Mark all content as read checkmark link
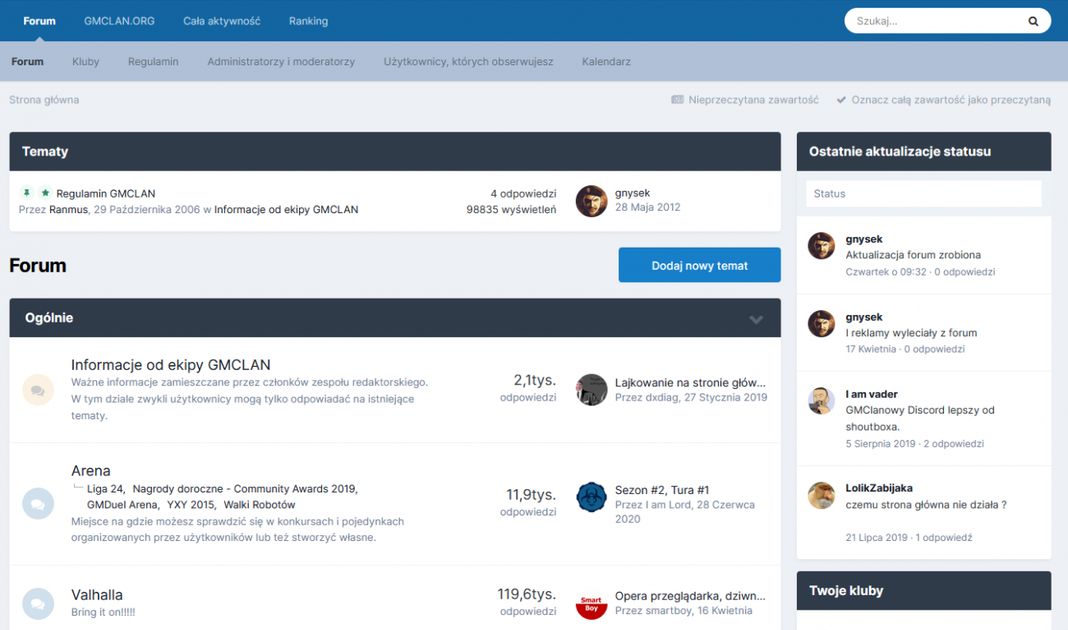 click(943, 100)
